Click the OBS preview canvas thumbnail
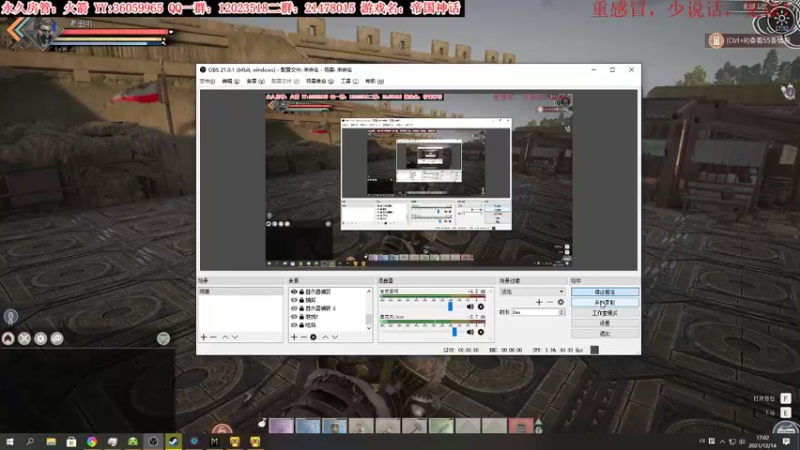Screen dimensions: 800x450 pos(418,180)
